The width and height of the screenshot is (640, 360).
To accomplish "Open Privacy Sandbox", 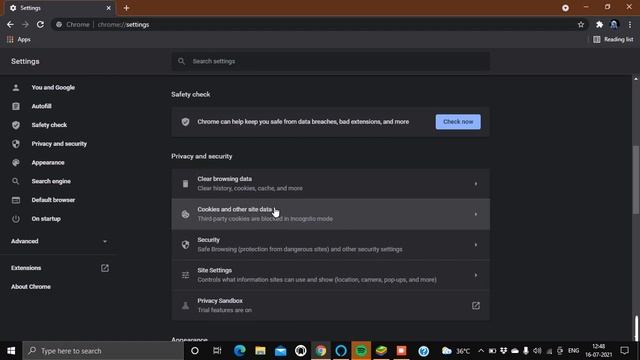I will tap(331, 305).
